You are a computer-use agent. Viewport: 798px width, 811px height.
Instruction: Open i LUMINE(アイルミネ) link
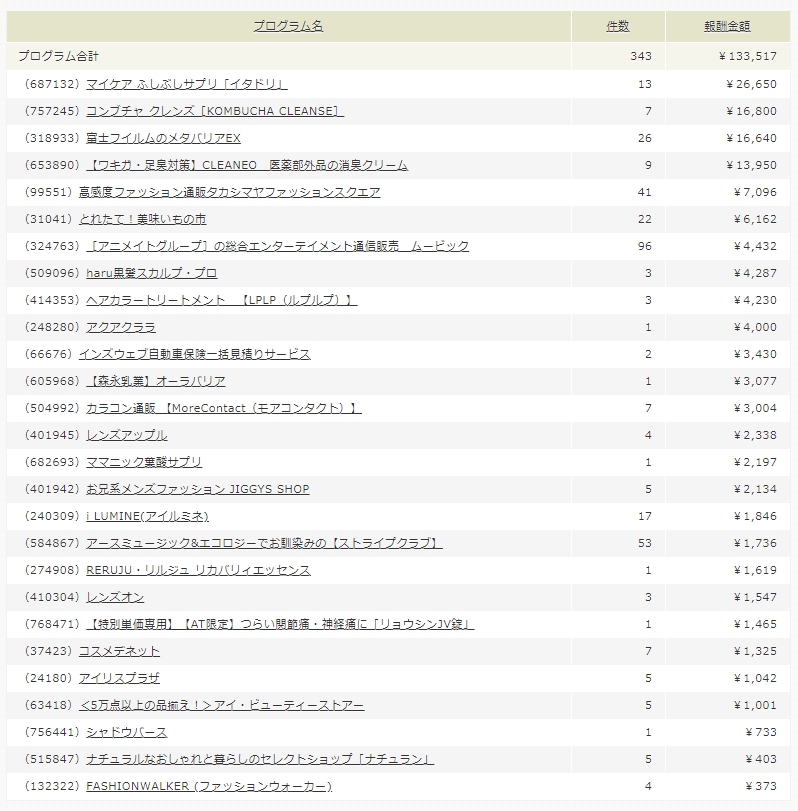coord(147,516)
